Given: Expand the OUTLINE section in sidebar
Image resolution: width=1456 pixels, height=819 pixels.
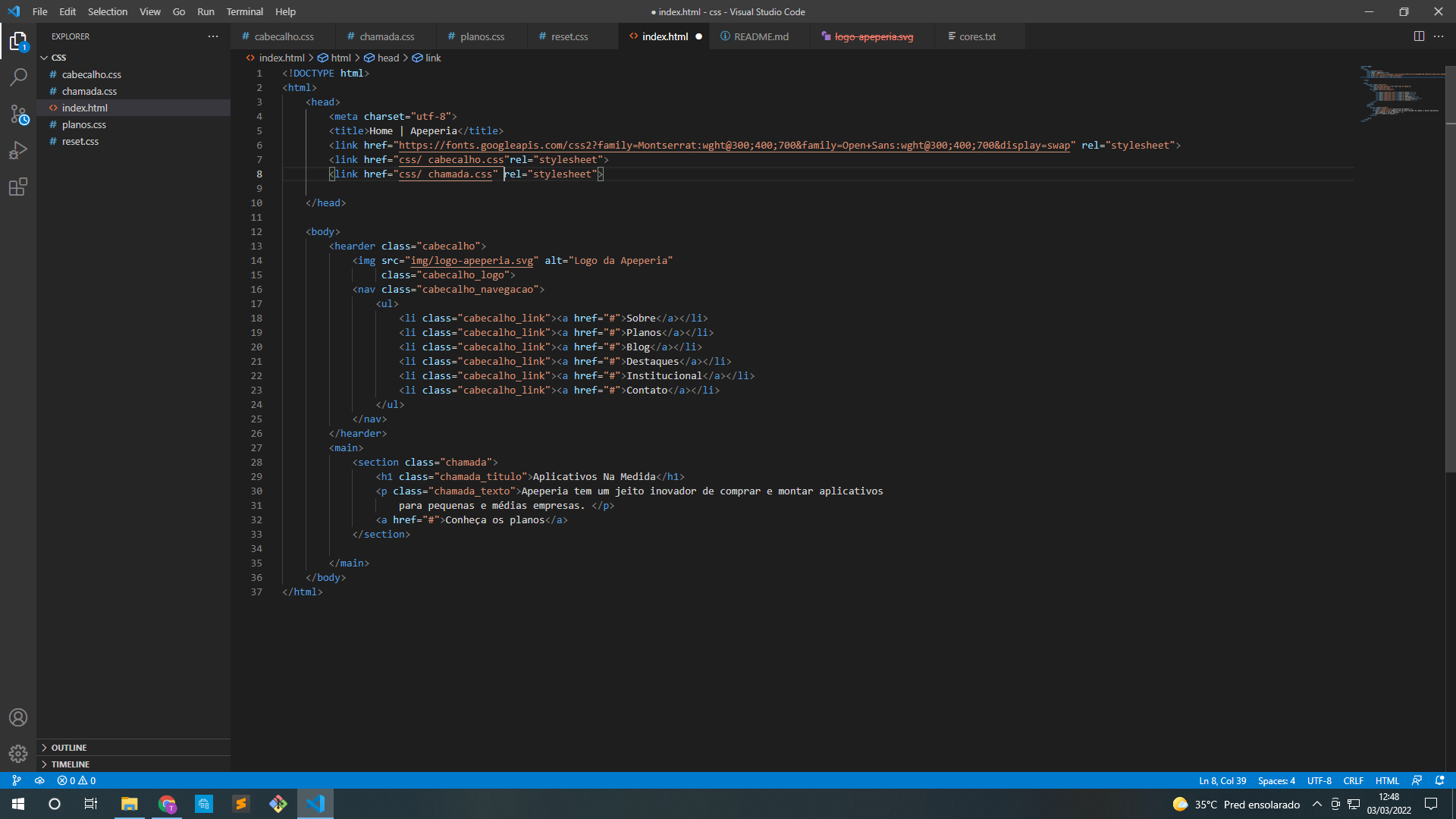Looking at the screenshot, I should tap(69, 748).
